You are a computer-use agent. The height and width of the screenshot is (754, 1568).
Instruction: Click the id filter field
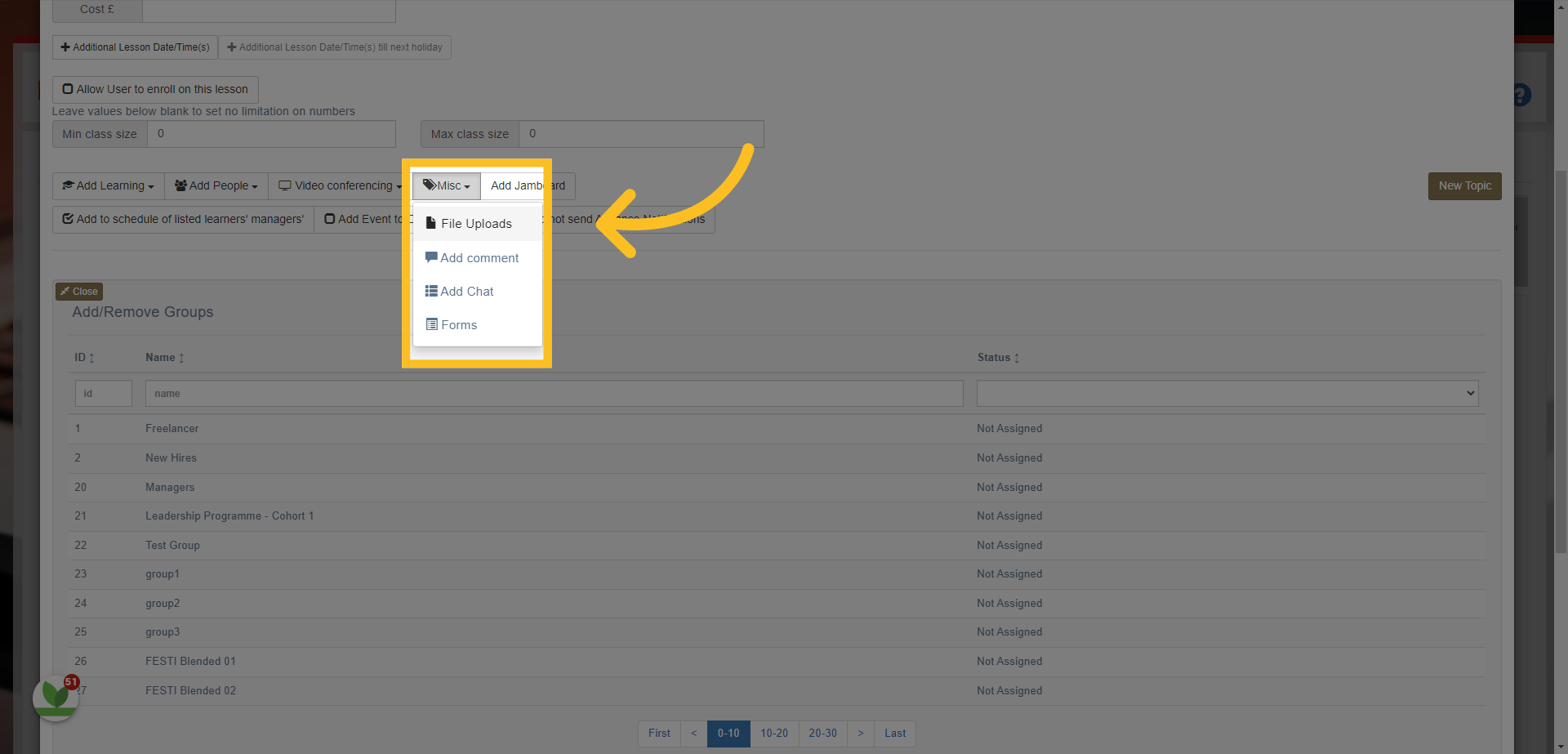104,394
